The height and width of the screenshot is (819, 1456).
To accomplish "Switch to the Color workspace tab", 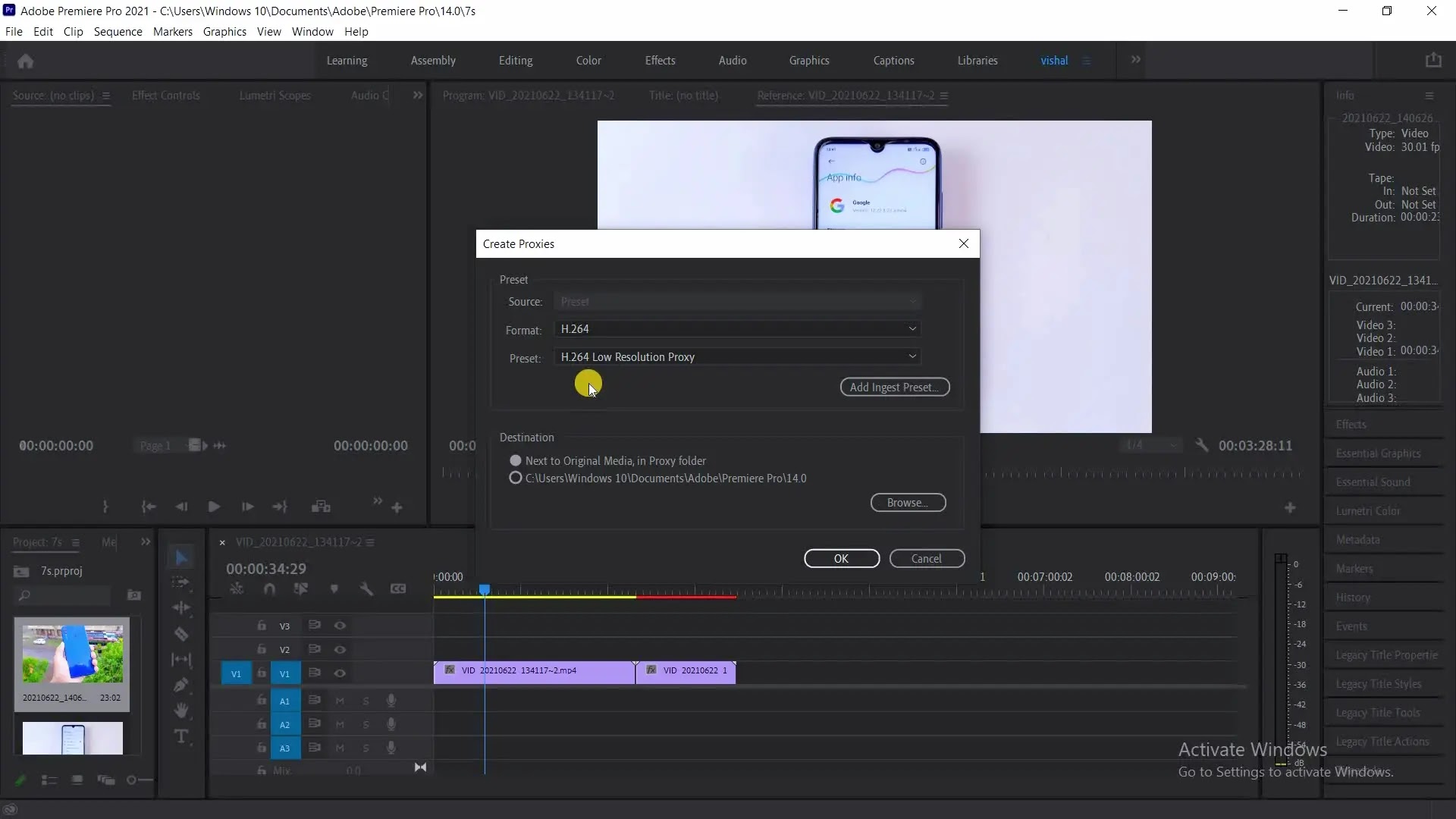I will 588,61.
